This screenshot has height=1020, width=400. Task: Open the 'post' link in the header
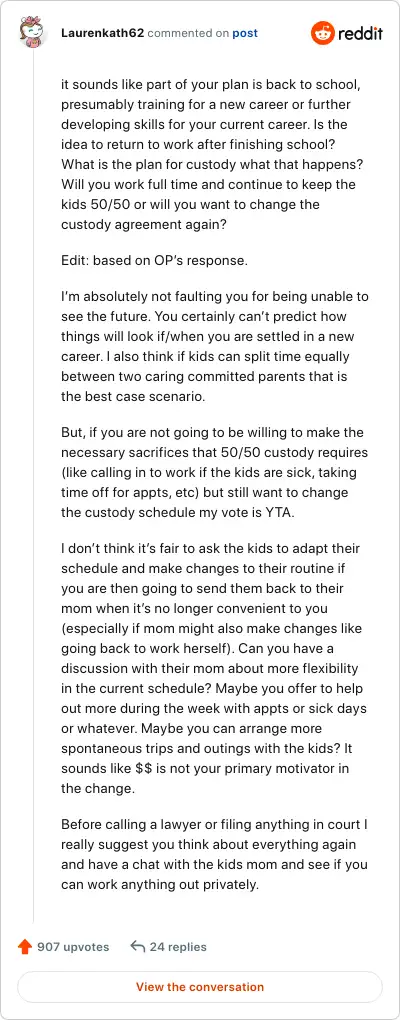(x=245, y=33)
